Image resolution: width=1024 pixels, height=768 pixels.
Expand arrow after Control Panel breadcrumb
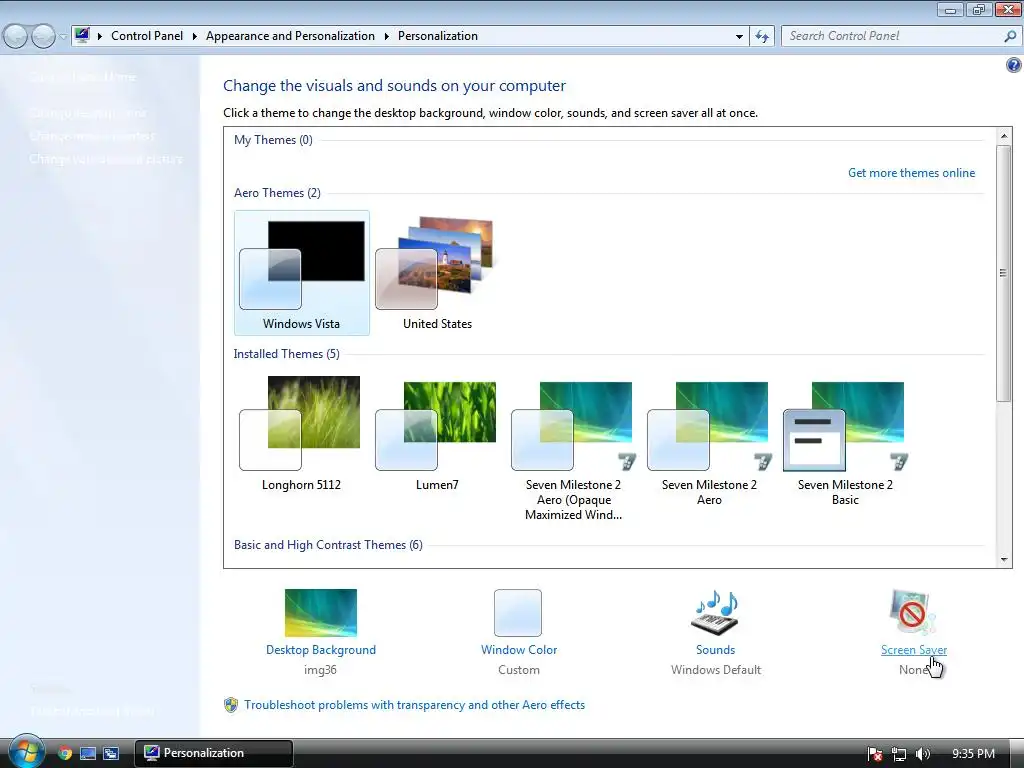coord(195,36)
